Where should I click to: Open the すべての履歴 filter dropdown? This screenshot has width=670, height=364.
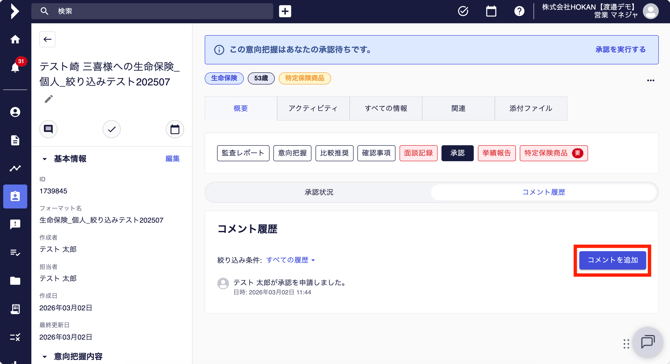(x=291, y=260)
